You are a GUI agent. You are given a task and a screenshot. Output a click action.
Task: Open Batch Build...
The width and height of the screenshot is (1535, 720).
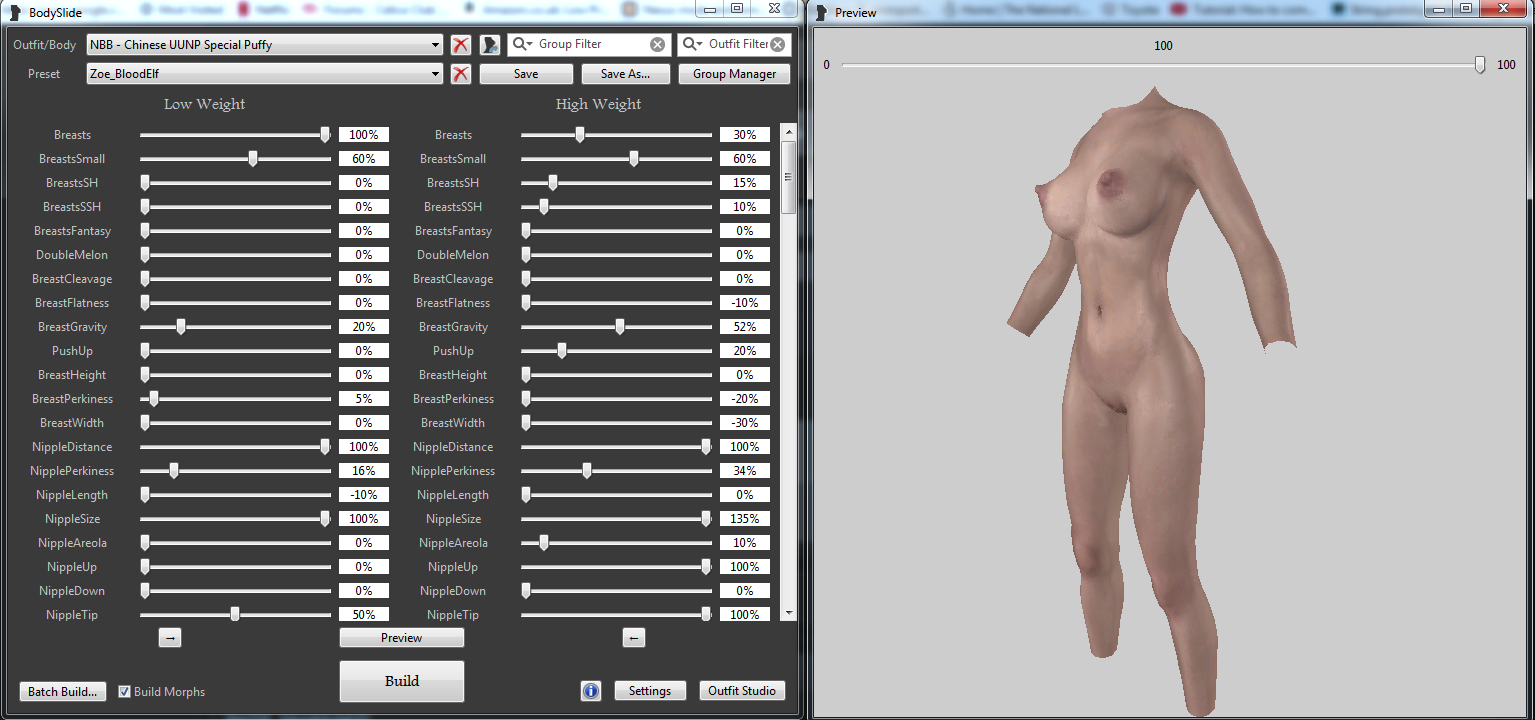click(62, 692)
